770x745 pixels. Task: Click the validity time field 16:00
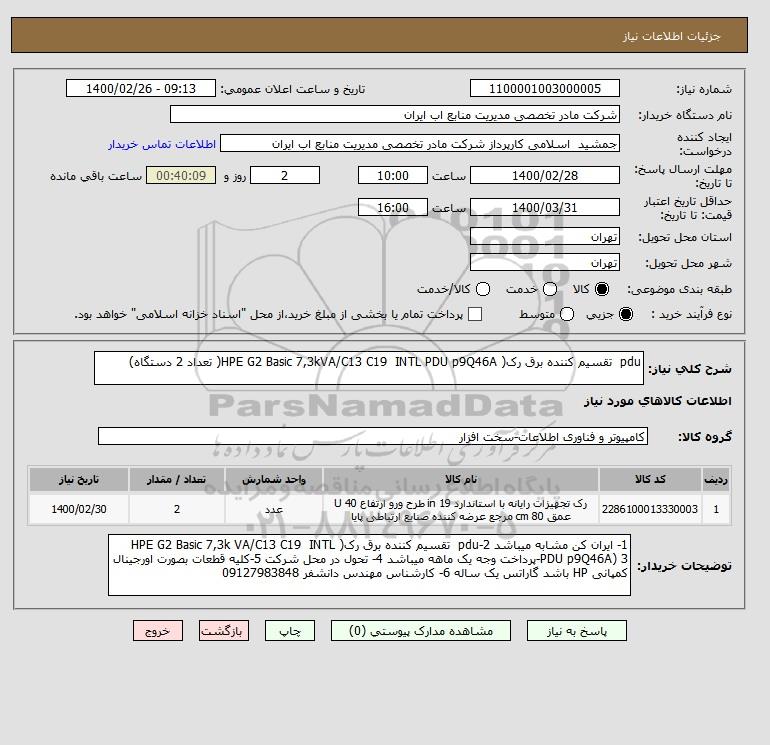tap(393, 207)
